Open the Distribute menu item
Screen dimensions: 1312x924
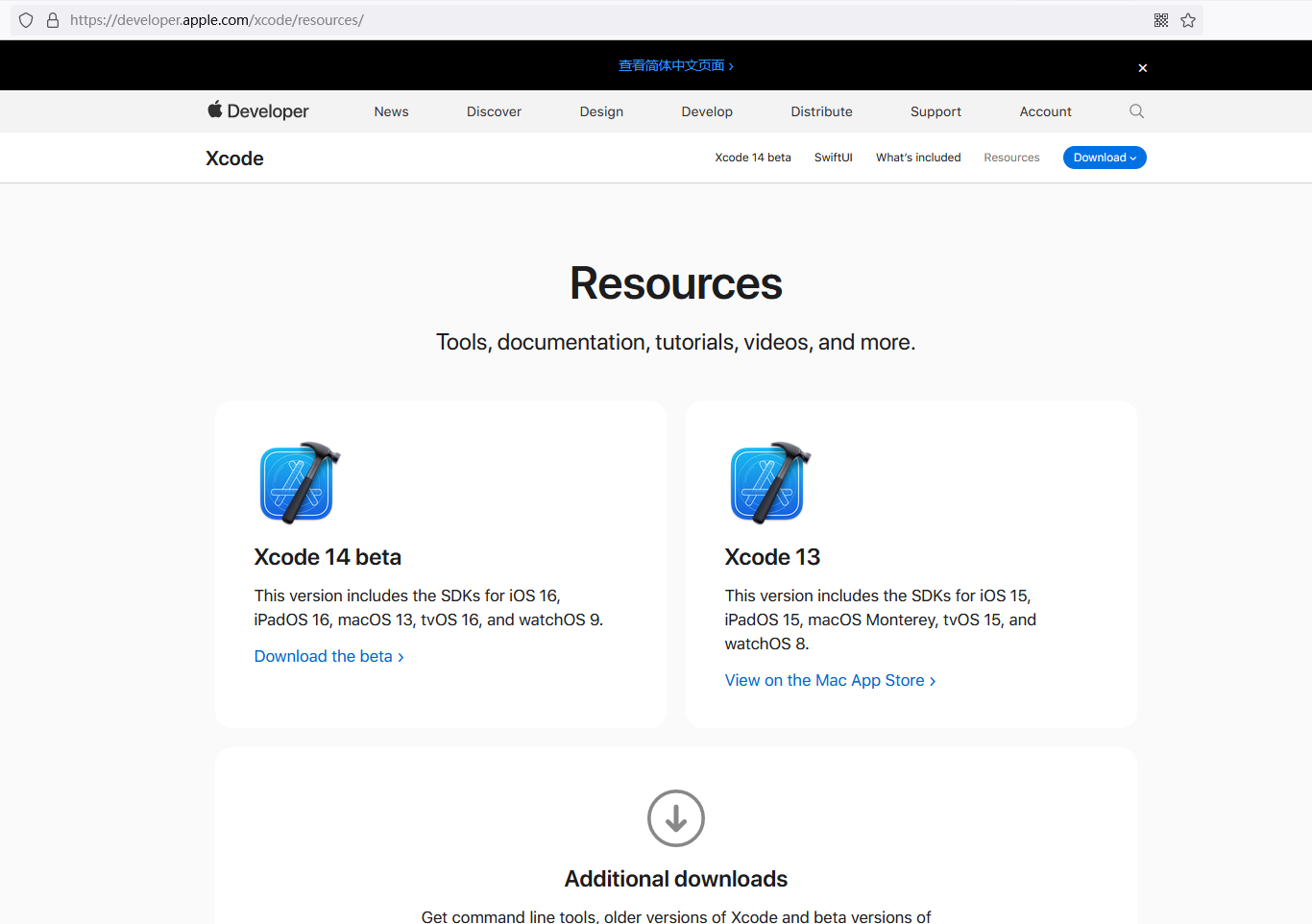coord(821,111)
